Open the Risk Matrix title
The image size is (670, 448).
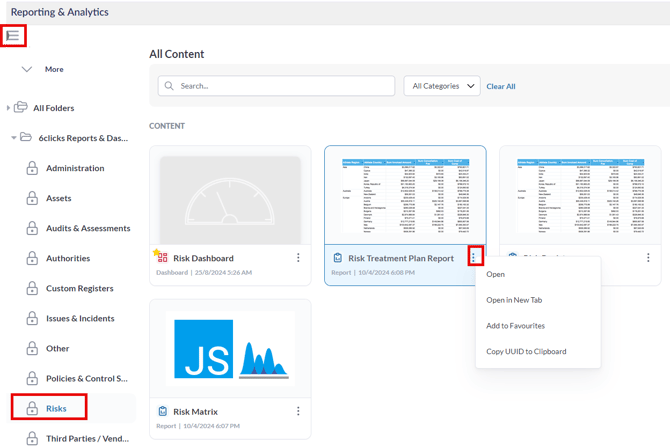tap(195, 412)
